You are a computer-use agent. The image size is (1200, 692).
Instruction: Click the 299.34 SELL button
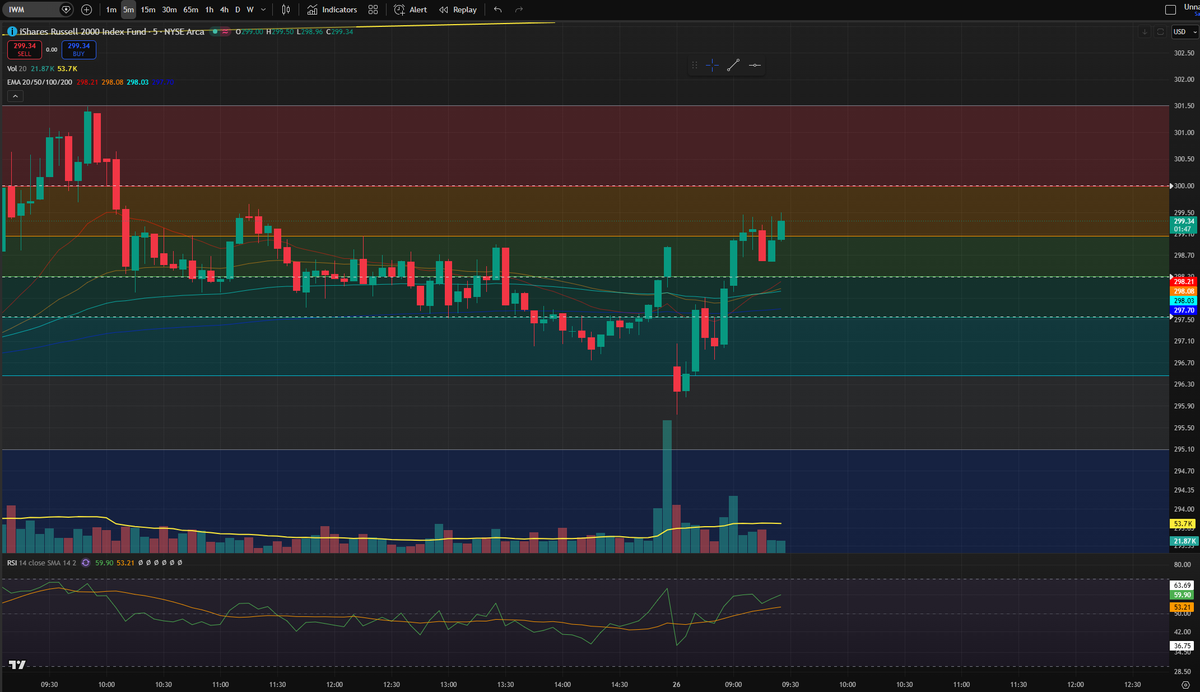pos(23,49)
